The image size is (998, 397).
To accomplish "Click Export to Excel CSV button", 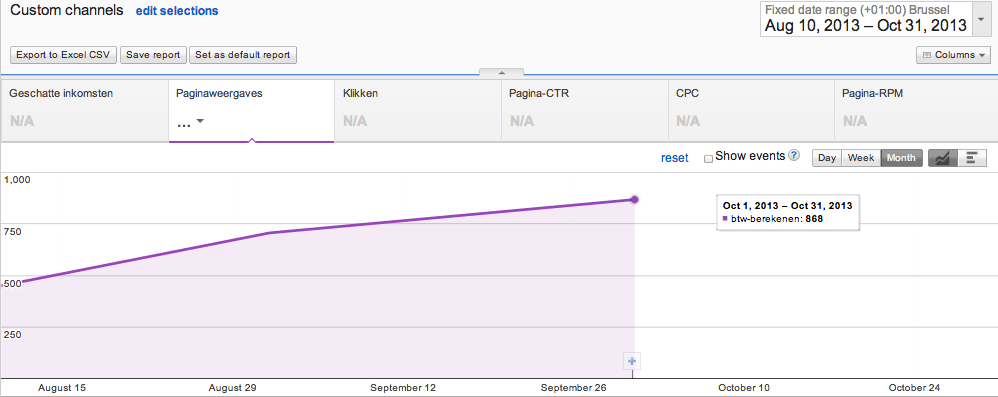I will [64, 55].
